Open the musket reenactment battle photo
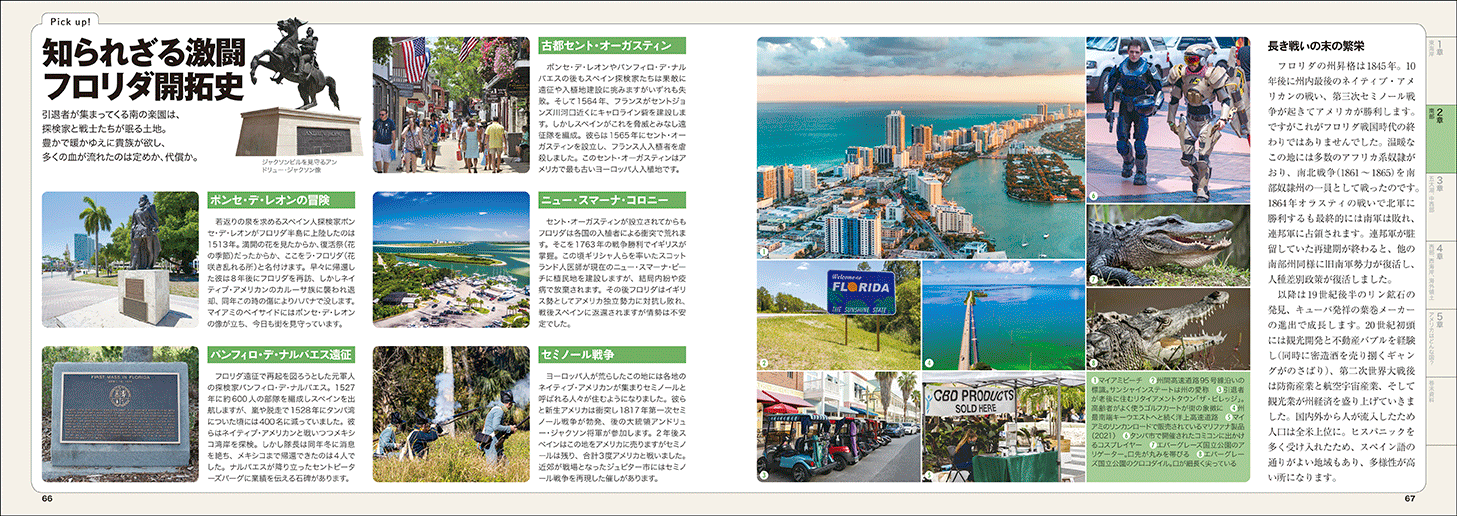This screenshot has width=1457, height=516. [x=450, y=415]
